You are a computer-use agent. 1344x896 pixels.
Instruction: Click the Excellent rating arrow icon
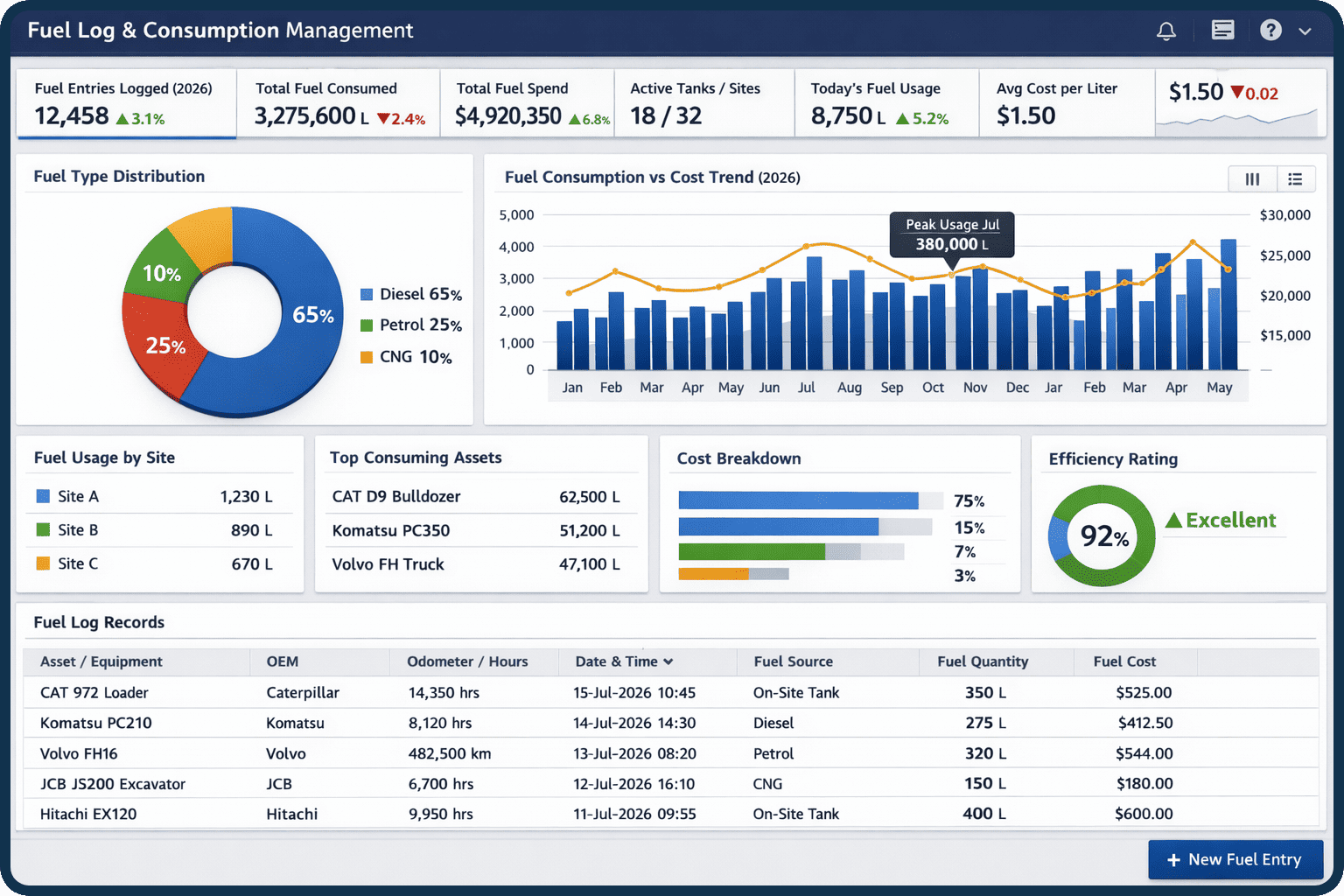point(1174,520)
